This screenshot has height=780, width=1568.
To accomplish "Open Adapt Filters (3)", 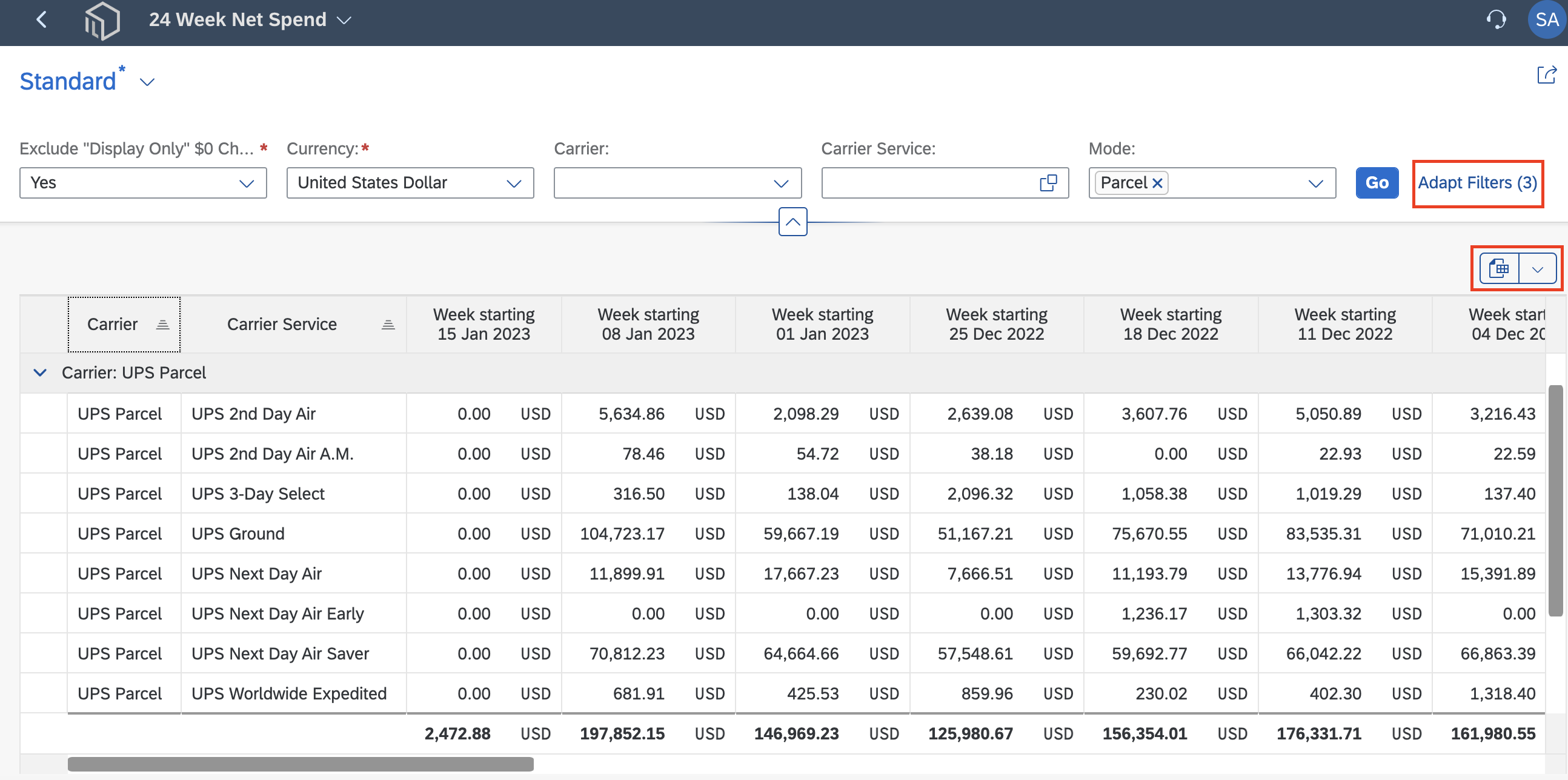I will pos(1477,182).
